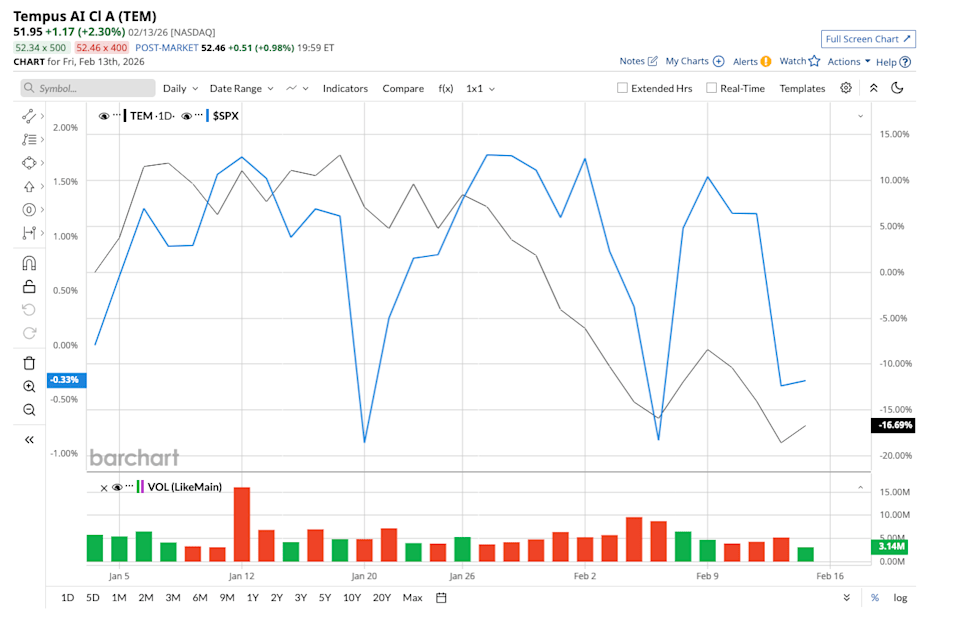
Task: Enable the magnet snap tool
Action: click(29, 262)
